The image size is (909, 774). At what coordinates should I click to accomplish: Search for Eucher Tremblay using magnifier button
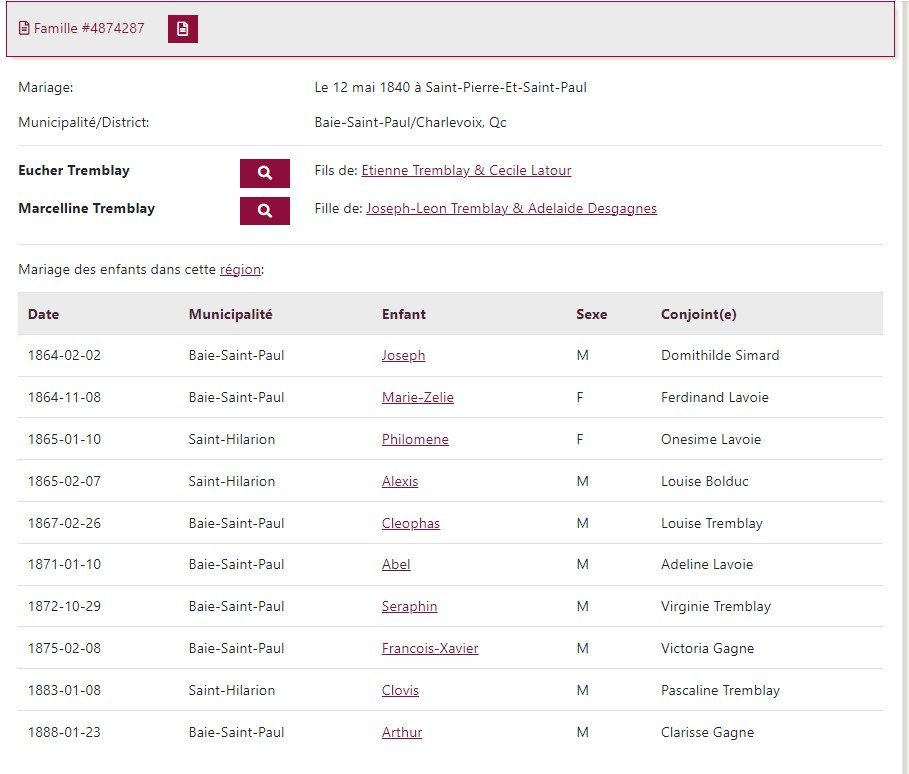(x=265, y=173)
